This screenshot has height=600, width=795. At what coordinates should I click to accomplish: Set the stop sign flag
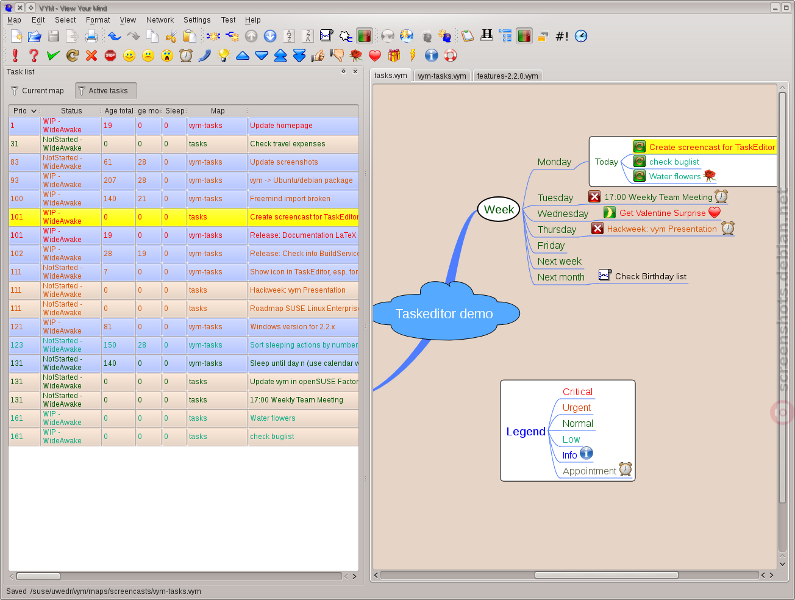coord(110,55)
